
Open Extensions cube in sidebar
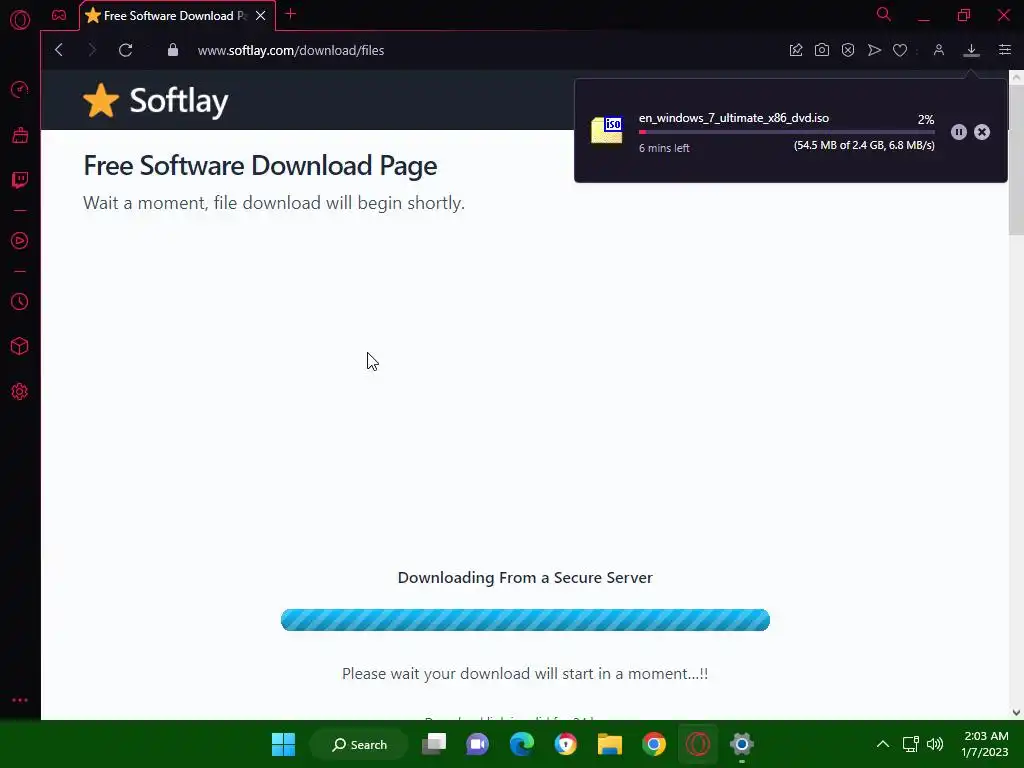click(20, 346)
